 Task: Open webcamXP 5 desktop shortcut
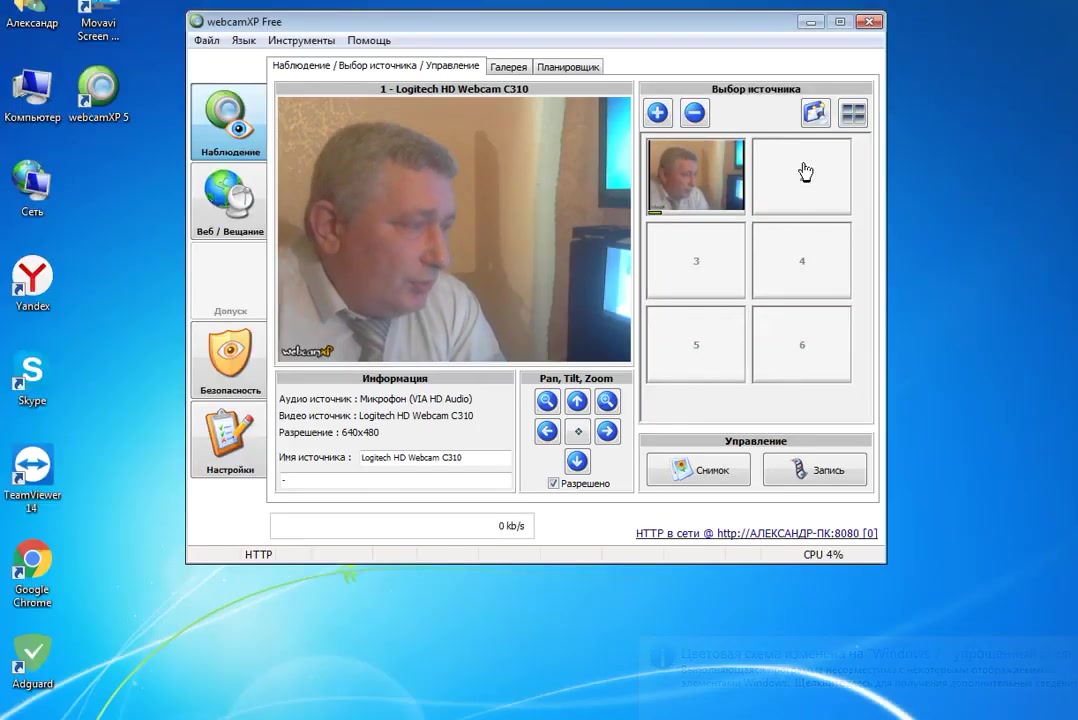[x=98, y=96]
